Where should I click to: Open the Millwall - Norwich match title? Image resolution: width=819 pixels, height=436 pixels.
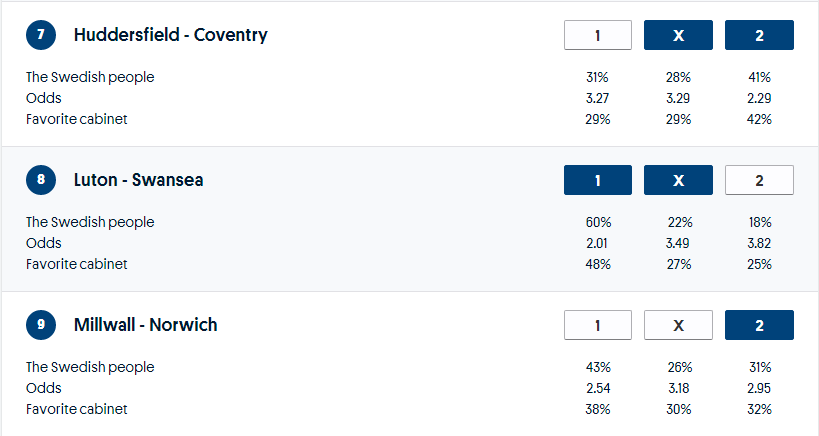145,325
